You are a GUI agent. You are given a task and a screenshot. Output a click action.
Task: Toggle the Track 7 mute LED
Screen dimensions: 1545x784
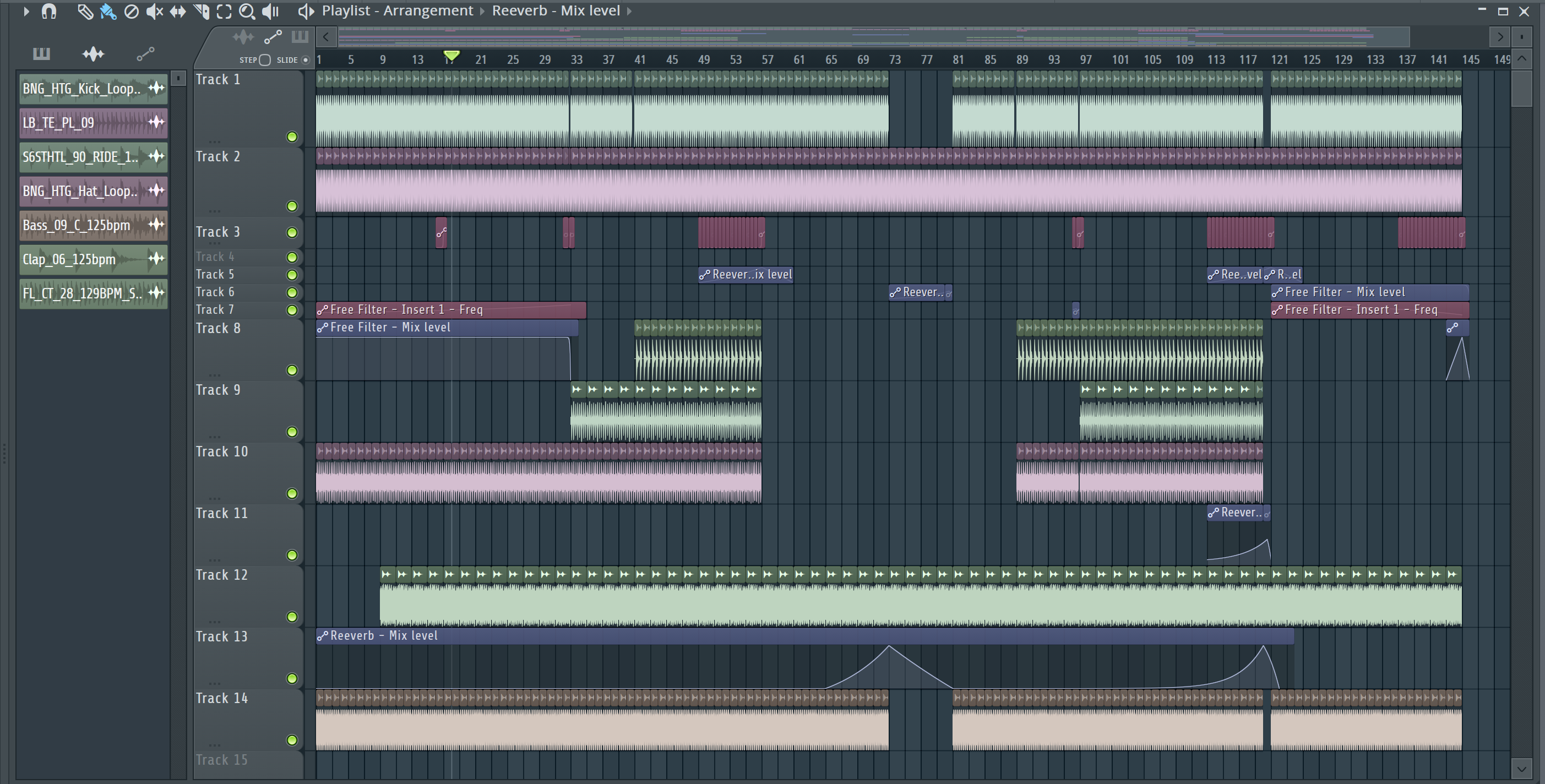[x=292, y=310]
